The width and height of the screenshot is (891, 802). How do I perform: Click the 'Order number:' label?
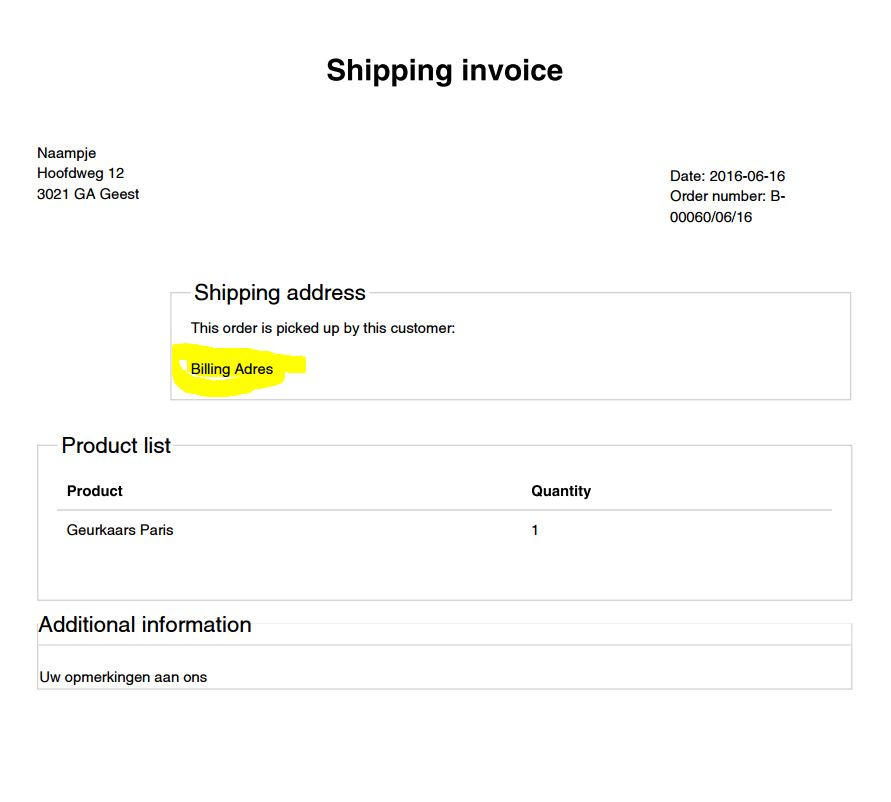coord(717,197)
